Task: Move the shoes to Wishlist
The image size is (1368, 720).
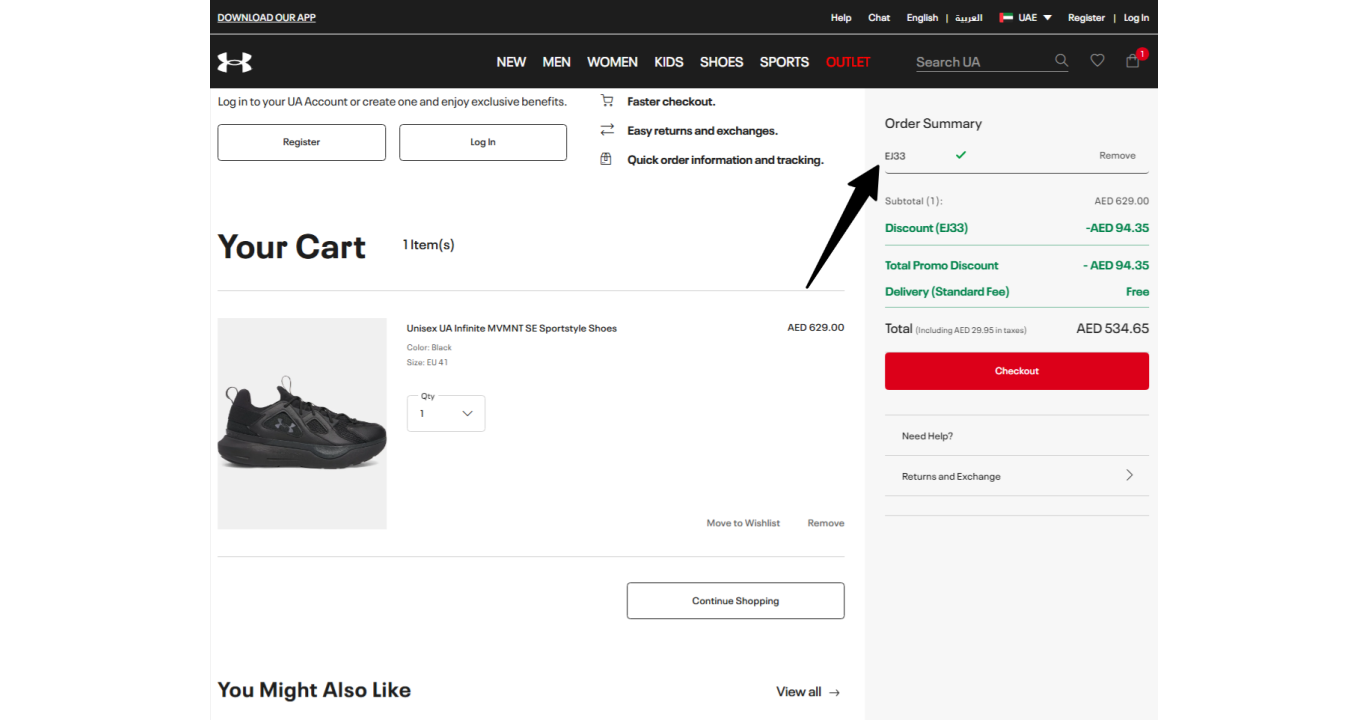Action: coord(743,523)
